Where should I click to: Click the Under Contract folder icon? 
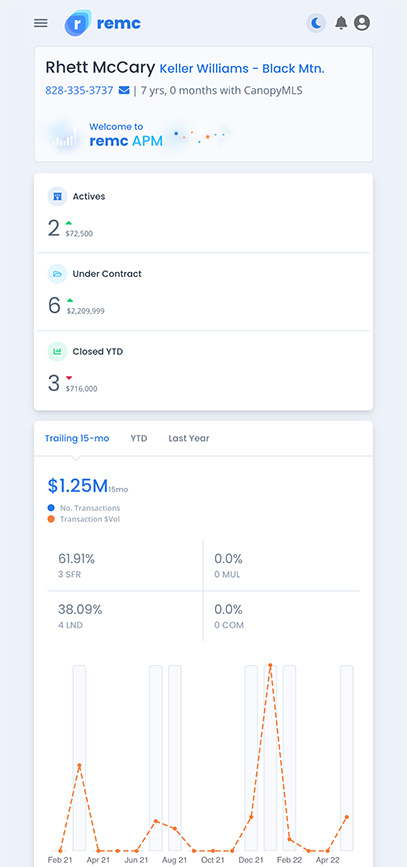point(57,274)
